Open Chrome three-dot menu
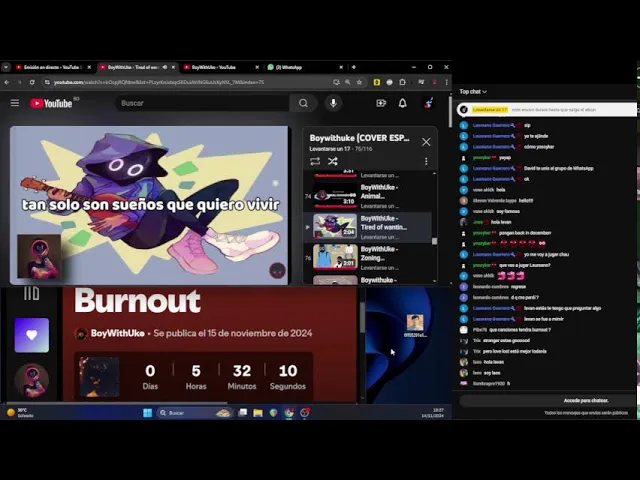 pyautogui.click(x=447, y=82)
